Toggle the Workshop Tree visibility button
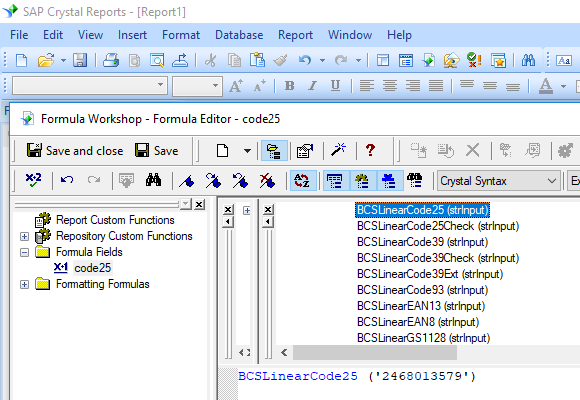Viewport: 580px width, 400px height. (x=274, y=151)
